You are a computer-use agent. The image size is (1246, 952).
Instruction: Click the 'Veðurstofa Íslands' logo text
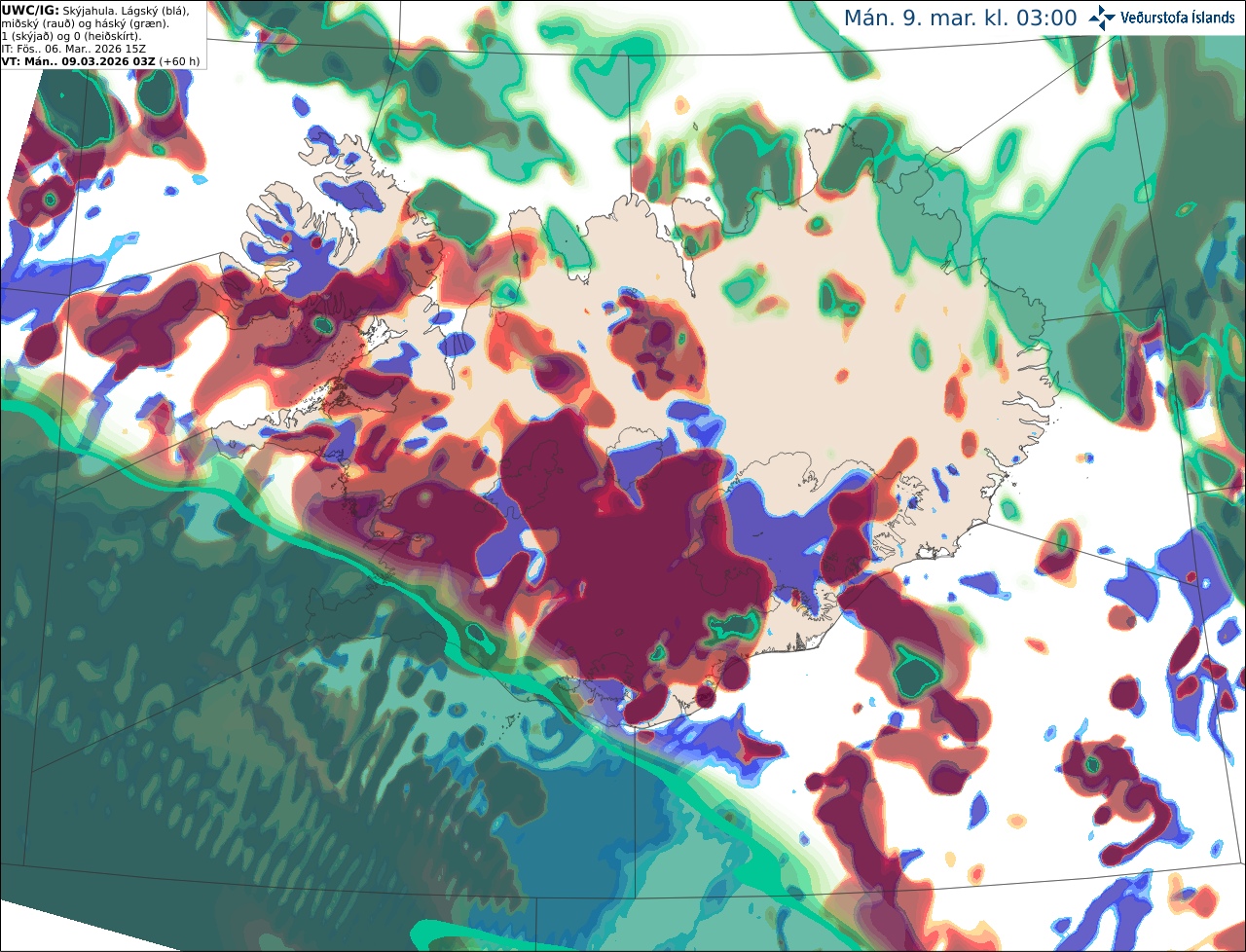tap(1177, 18)
